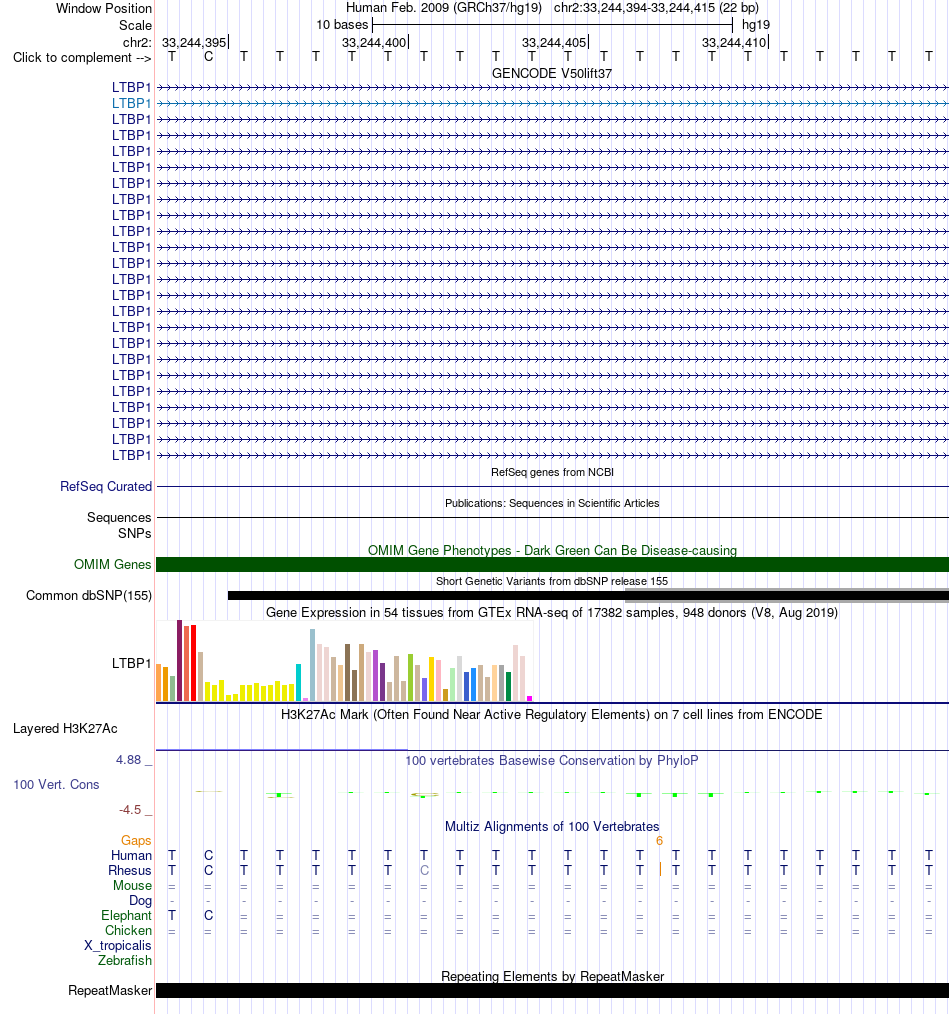Click the light-blue highlighted LTBP1 transcript label
The image size is (950, 1014).
pyautogui.click(x=131, y=103)
